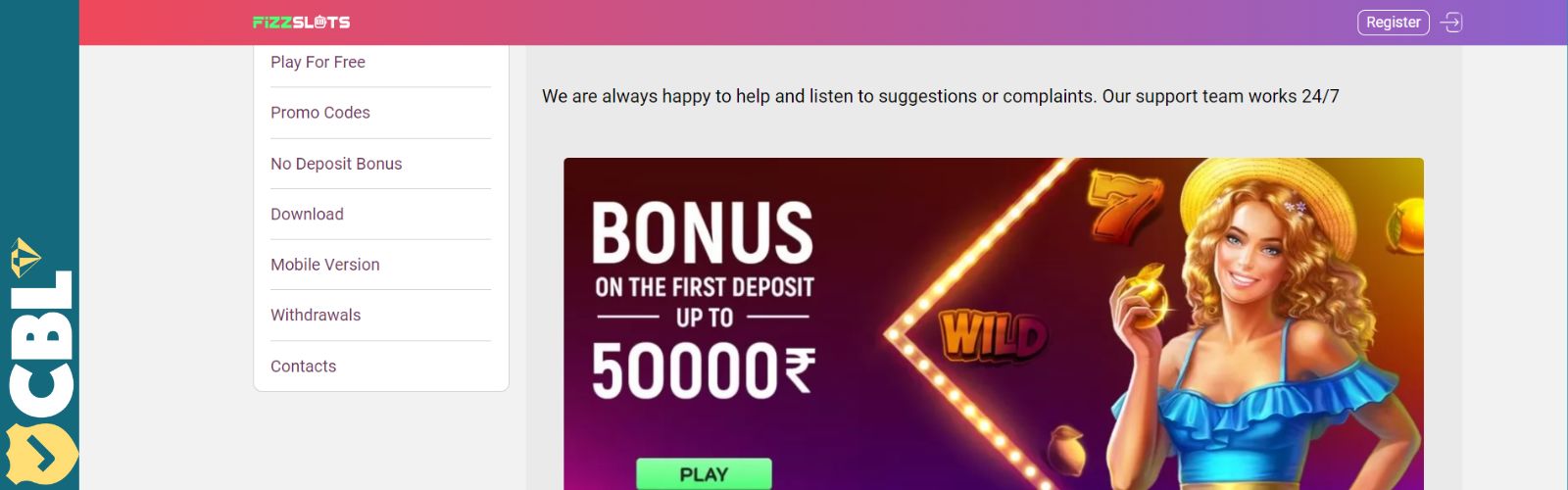Viewport: 1568px width, 490px height.
Task: Navigate to Withdrawals in sidebar
Action: 316,315
